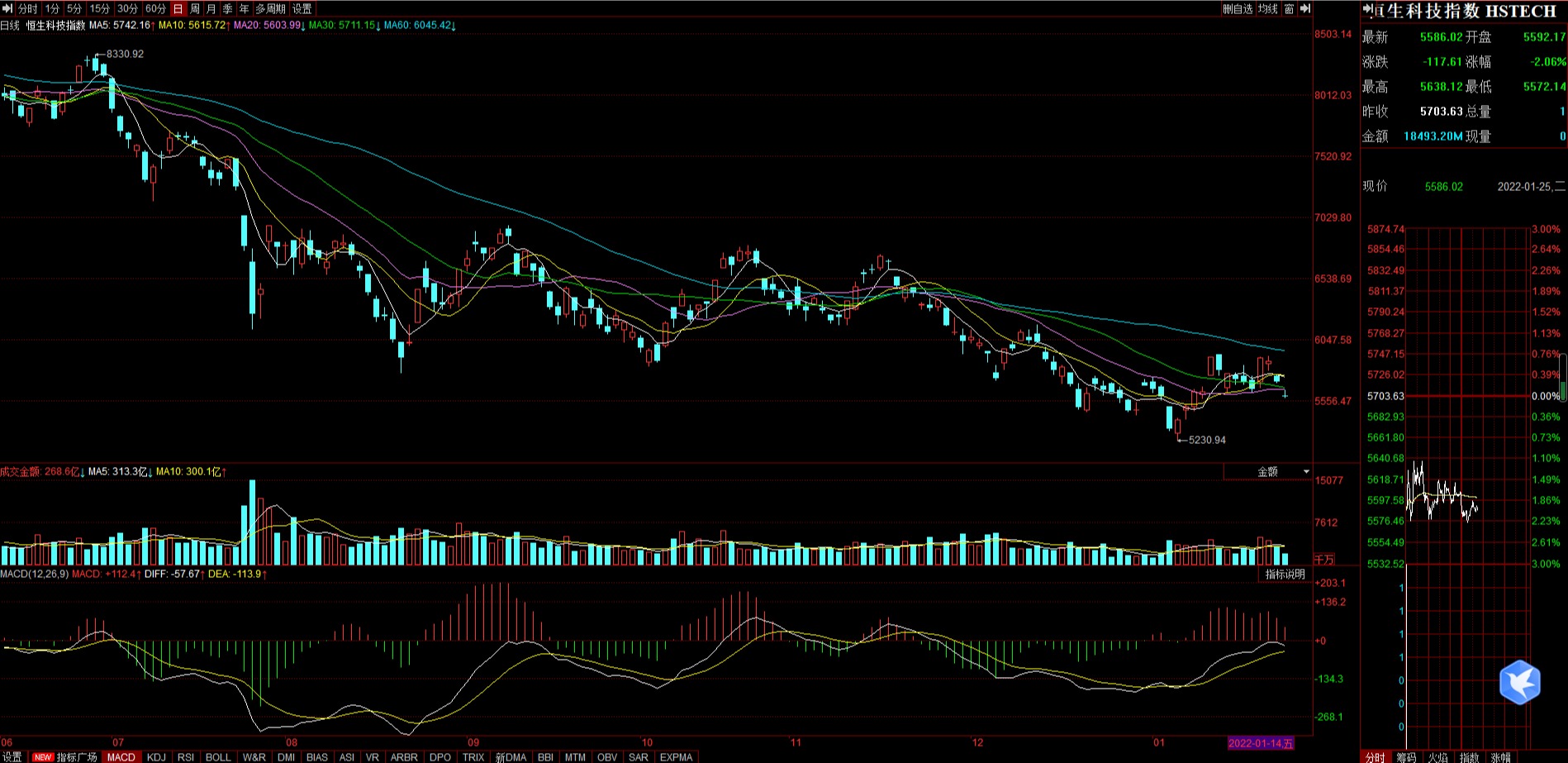
Task: Switch right panel to 指数 tab
Action: (1469, 757)
